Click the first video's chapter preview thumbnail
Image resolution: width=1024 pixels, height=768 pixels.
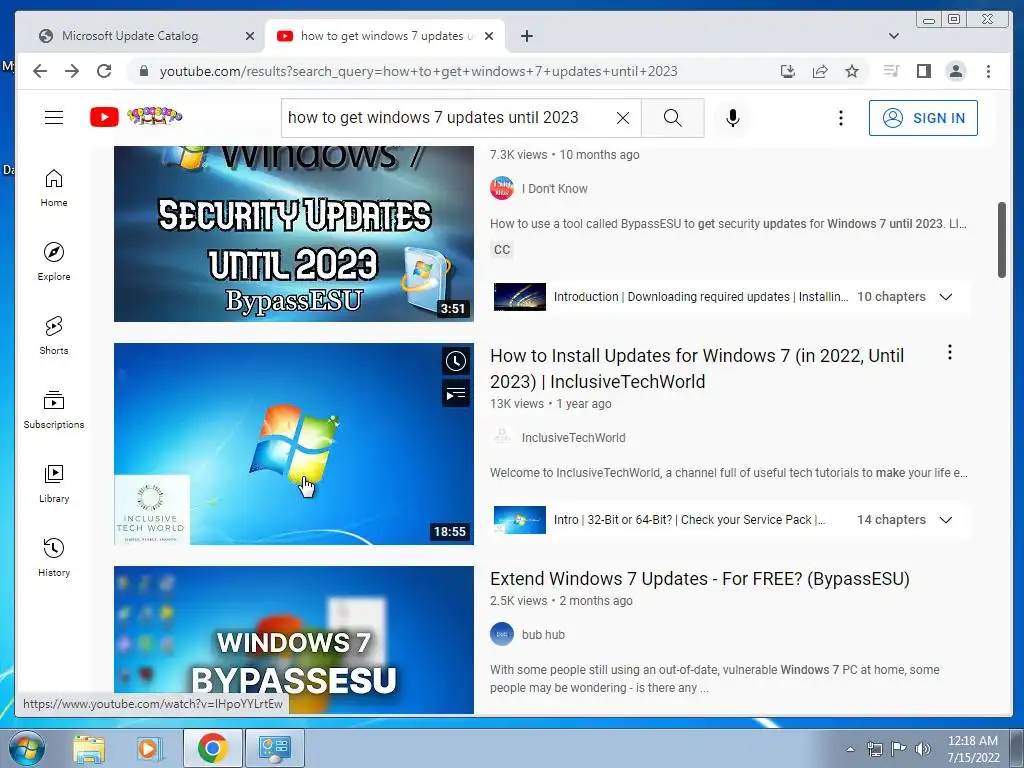[519, 297]
